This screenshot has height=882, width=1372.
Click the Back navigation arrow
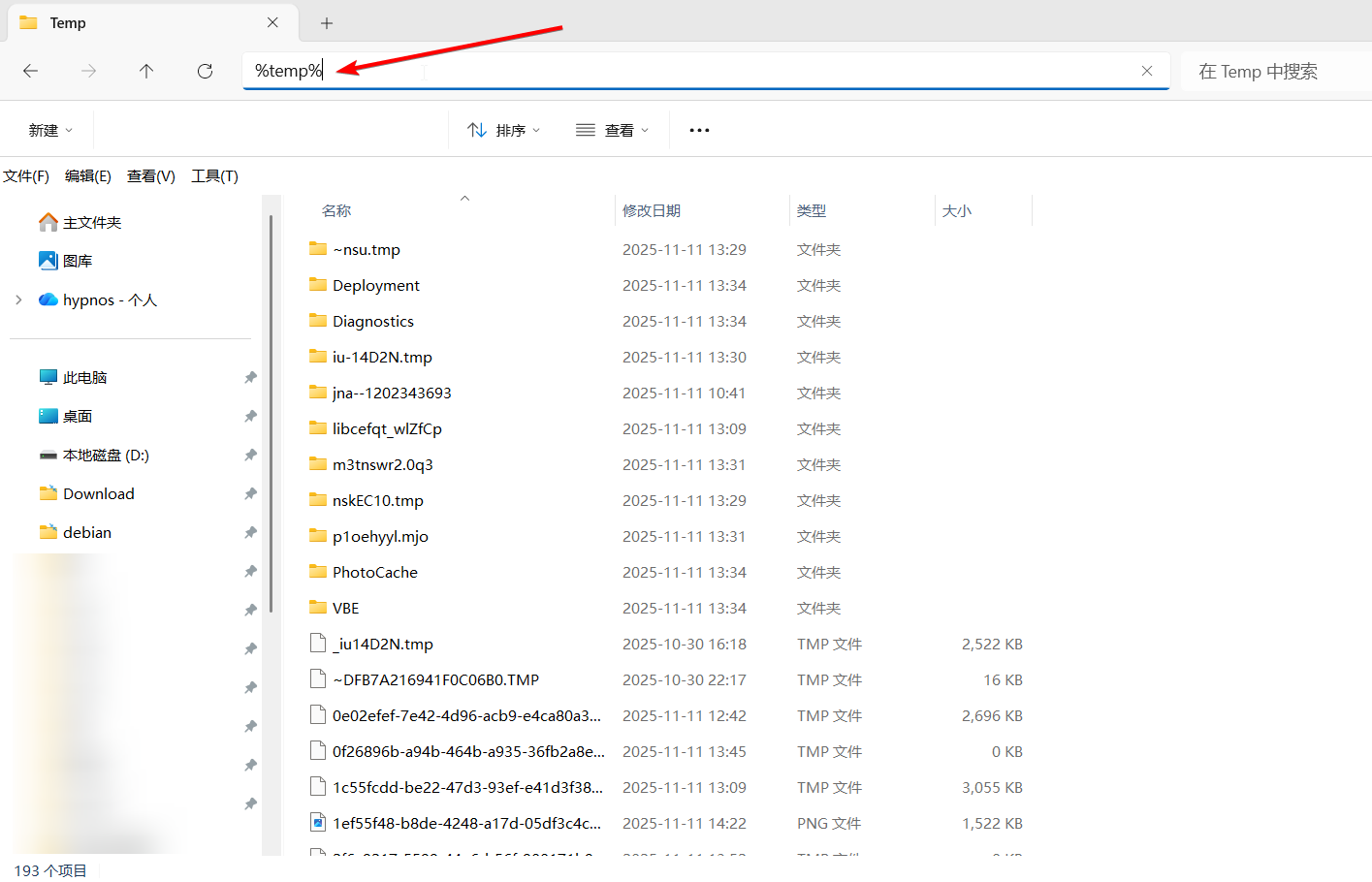(x=31, y=71)
